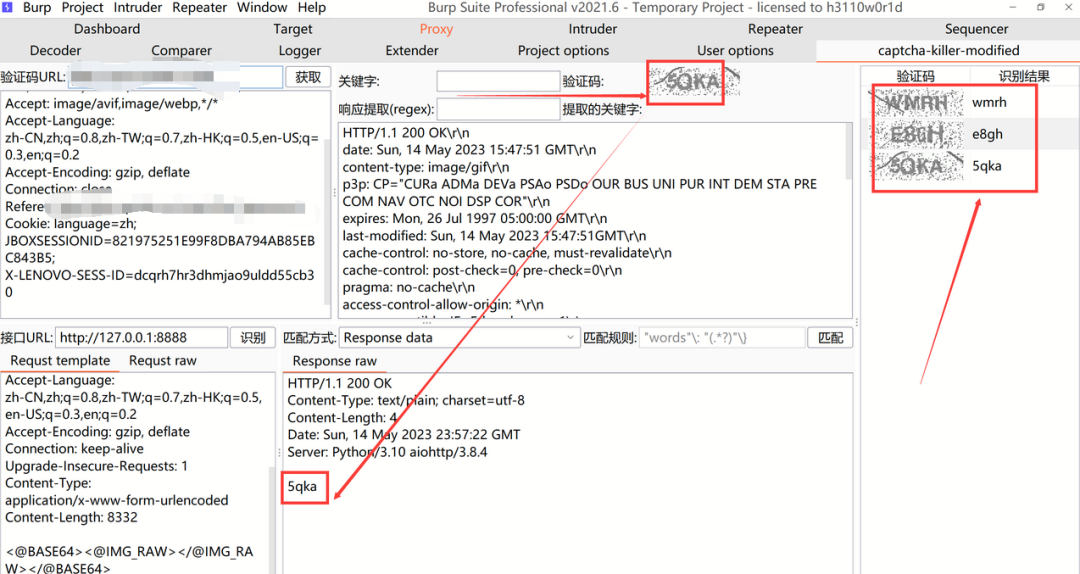Click the WMRH captcha thumbnail in table
The height and width of the screenshot is (574, 1080).
(915, 103)
